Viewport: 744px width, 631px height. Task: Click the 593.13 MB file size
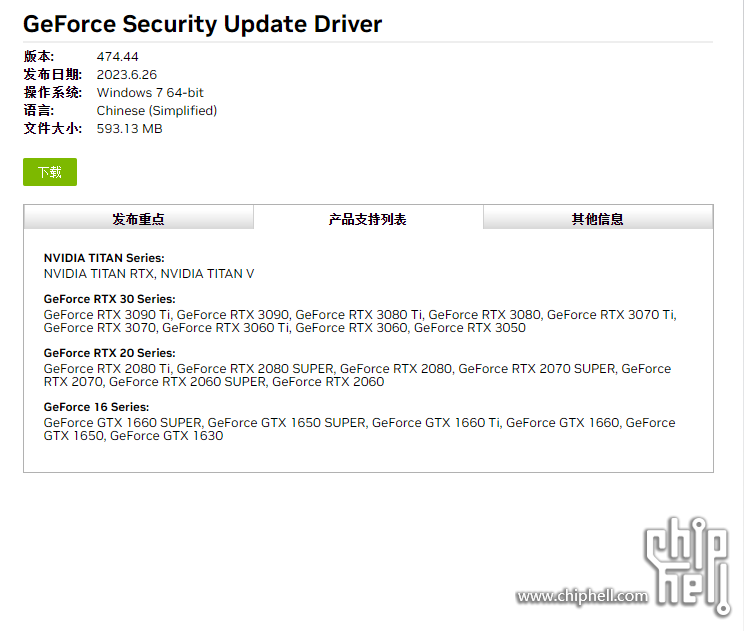pyautogui.click(x=130, y=129)
